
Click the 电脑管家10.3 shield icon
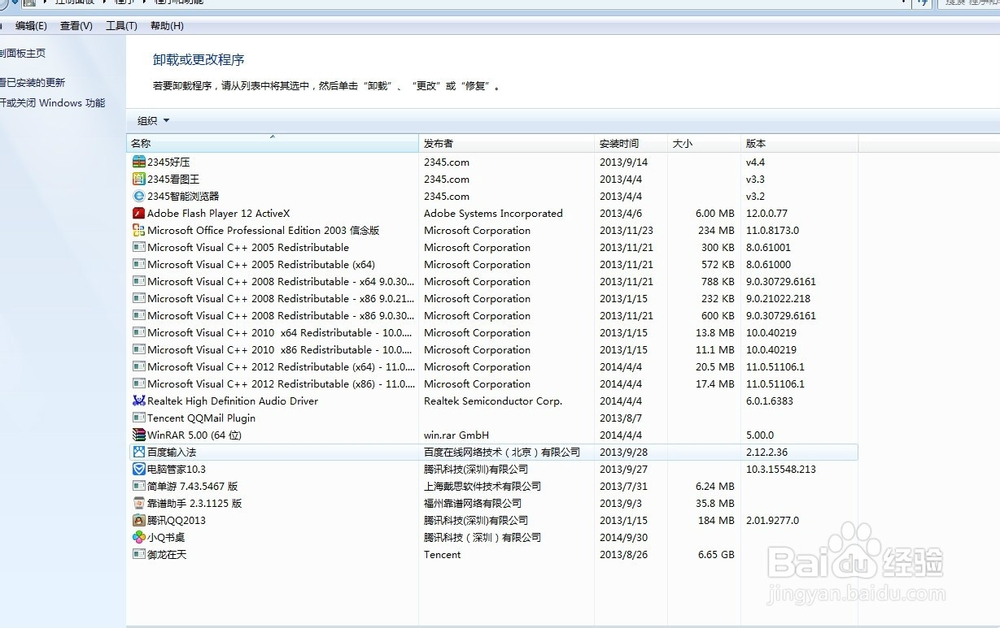point(138,469)
